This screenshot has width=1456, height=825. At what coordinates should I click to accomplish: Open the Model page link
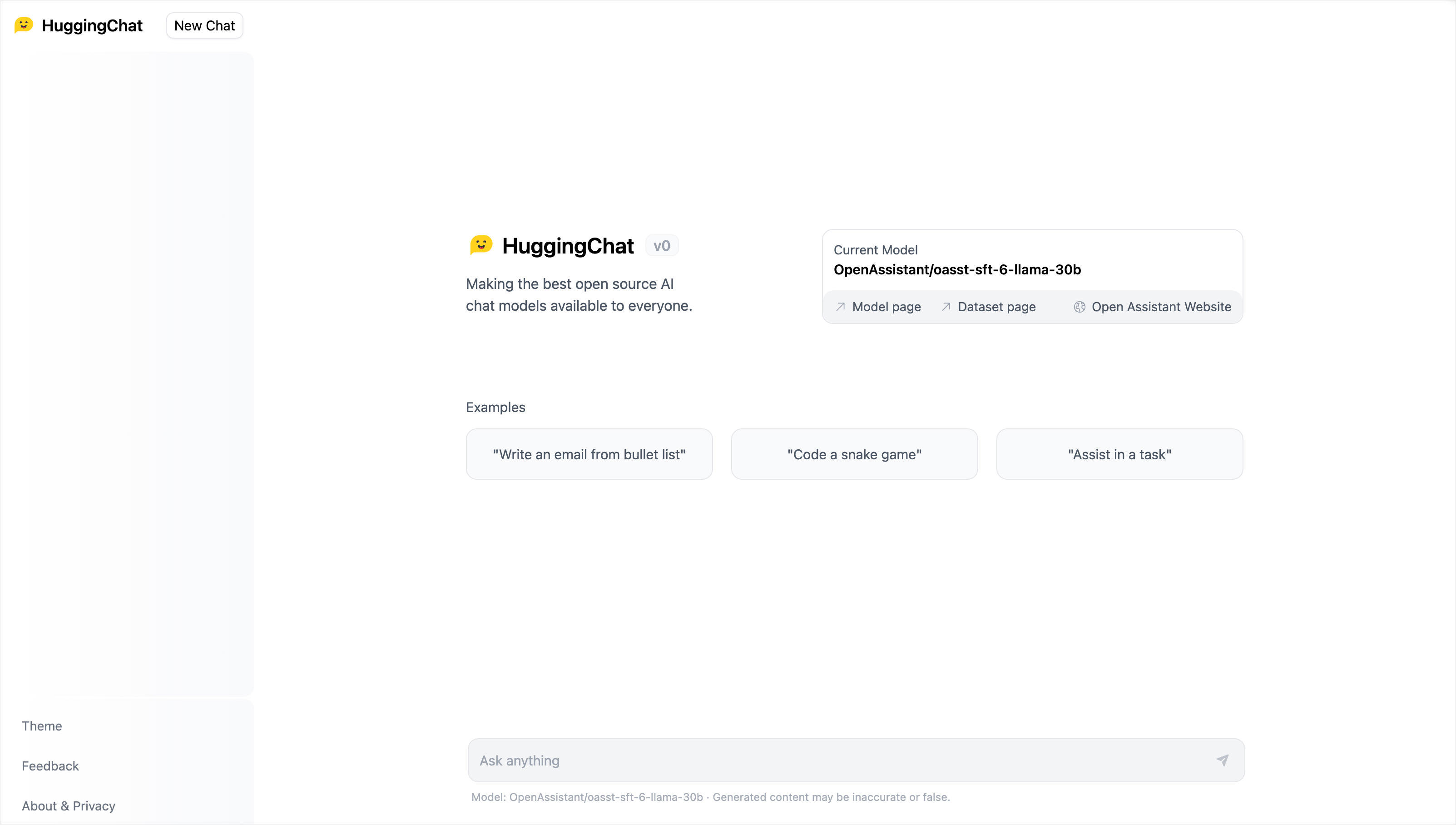[x=878, y=307]
